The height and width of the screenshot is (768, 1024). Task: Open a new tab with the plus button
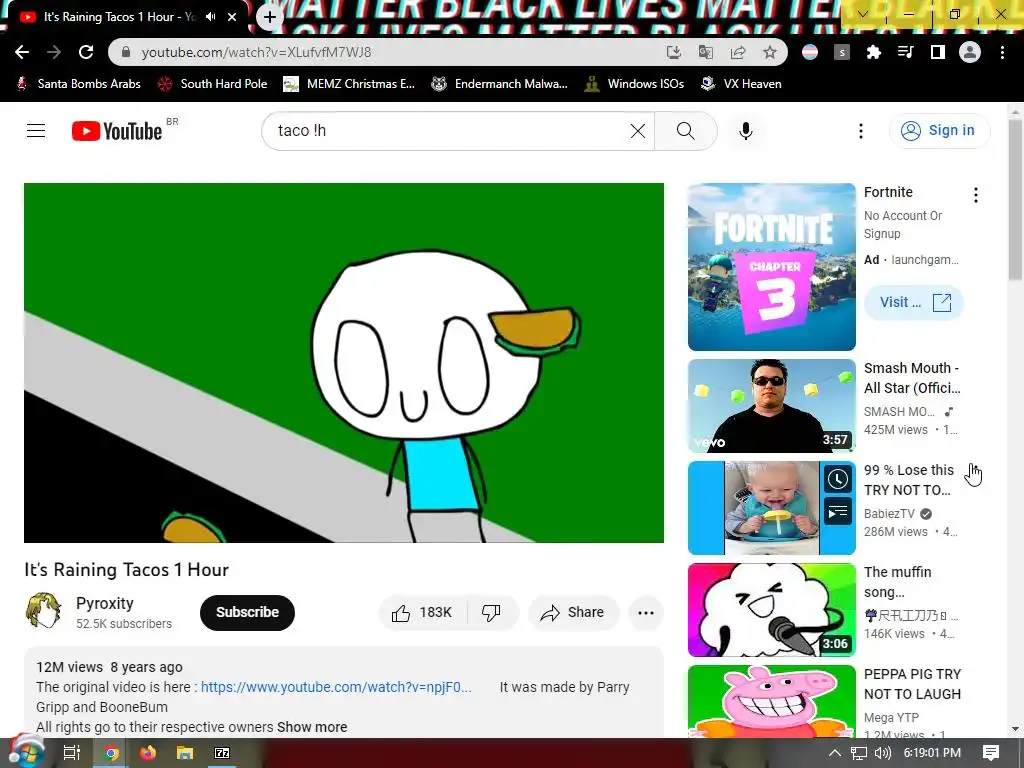270,17
